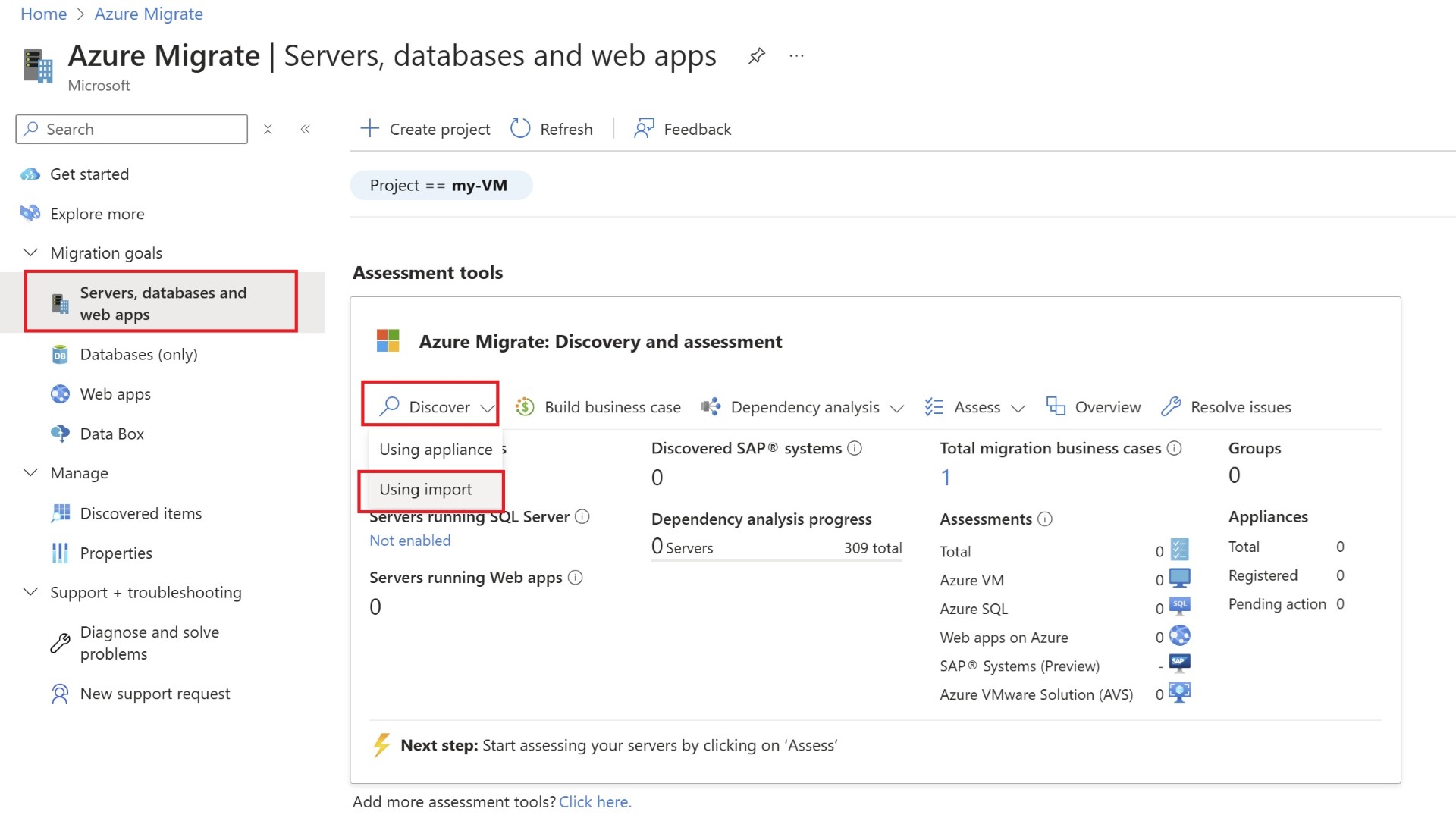The width and height of the screenshot is (1456, 818).
Task: Click the Azure VM assessment monitor icon
Action: click(x=1180, y=578)
